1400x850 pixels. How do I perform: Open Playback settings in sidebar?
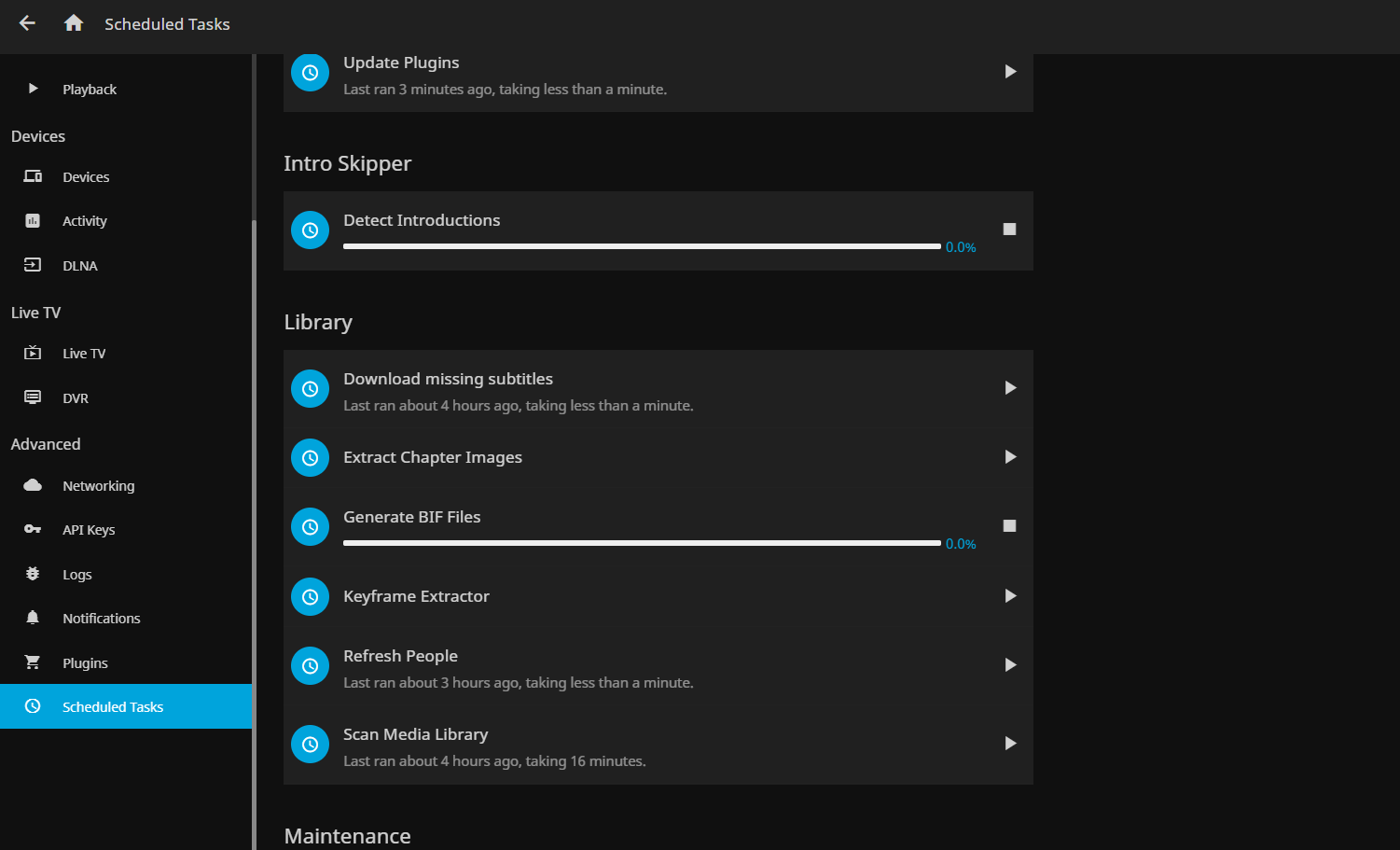[x=90, y=90]
